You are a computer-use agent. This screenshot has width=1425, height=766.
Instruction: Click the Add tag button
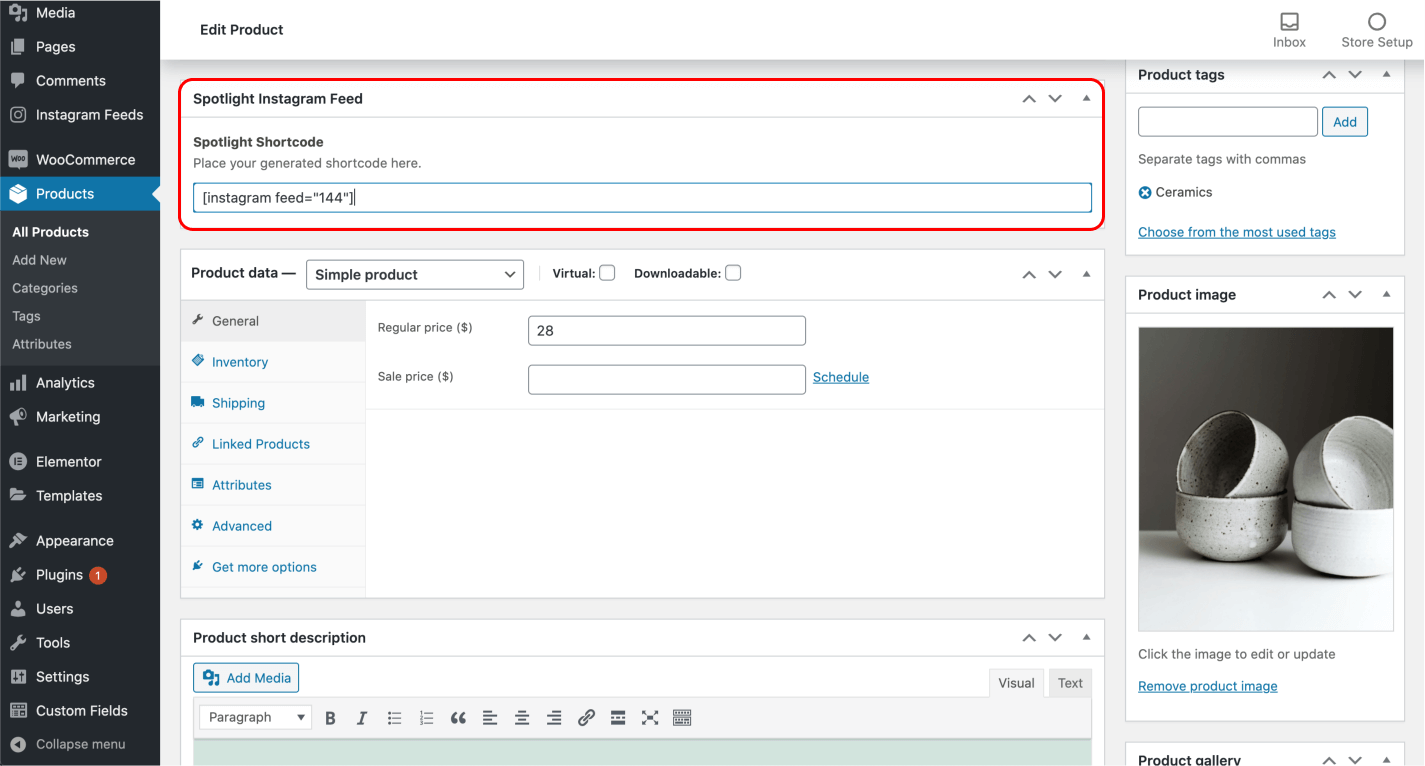tap(1345, 122)
